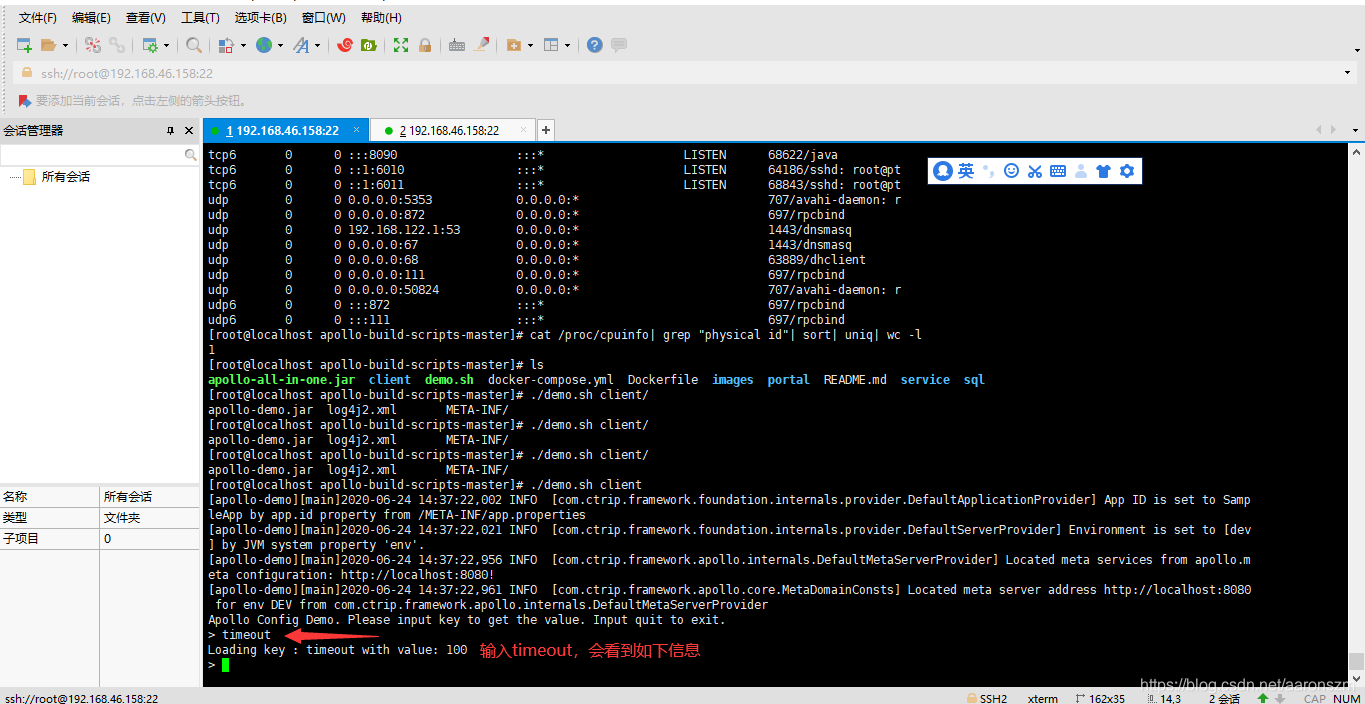Open IME emoji smiley icon
The image size is (1365, 704).
coord(1011,171)
